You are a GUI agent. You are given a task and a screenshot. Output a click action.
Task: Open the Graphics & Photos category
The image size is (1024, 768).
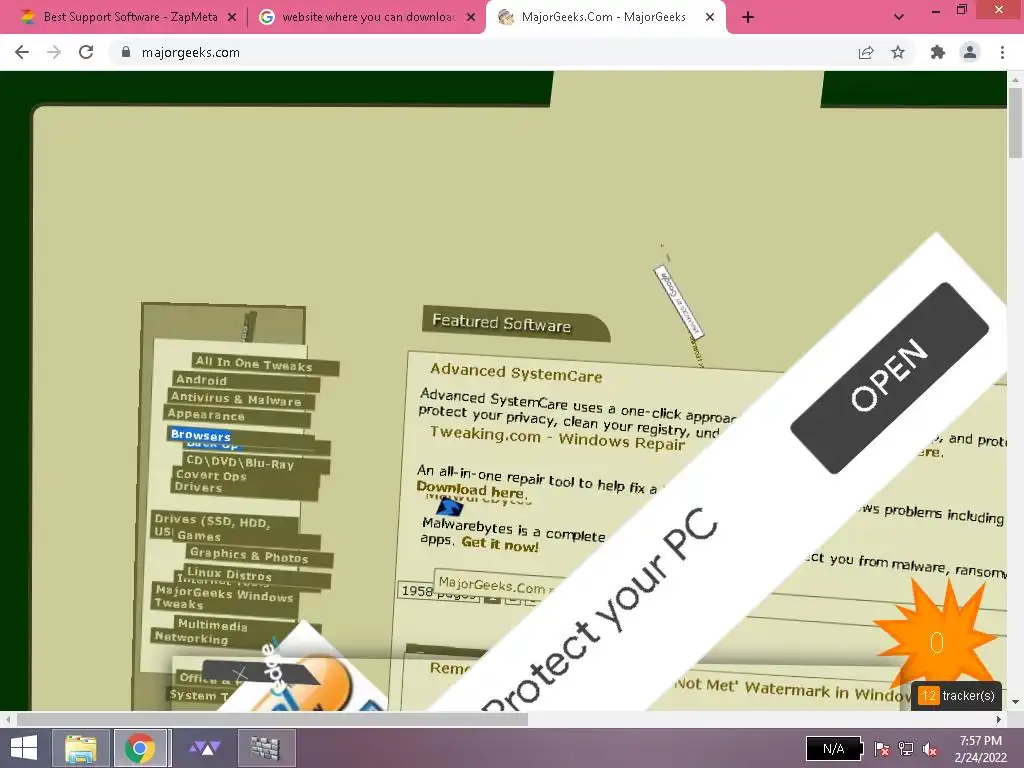[x=259, y=556]
